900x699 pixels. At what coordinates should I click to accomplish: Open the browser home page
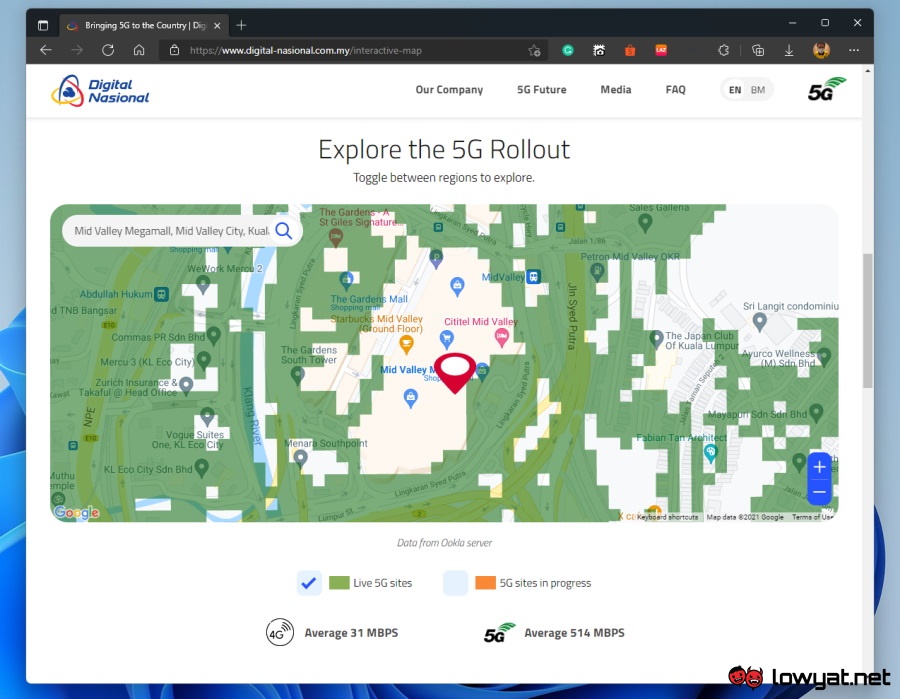[x=139, y=50]
